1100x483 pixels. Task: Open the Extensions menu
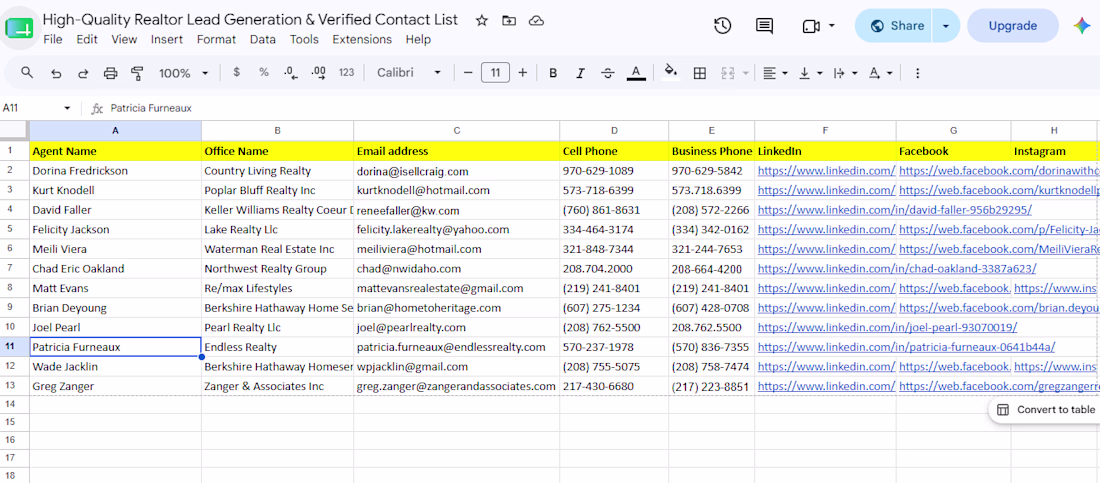[x=362, y=39]
